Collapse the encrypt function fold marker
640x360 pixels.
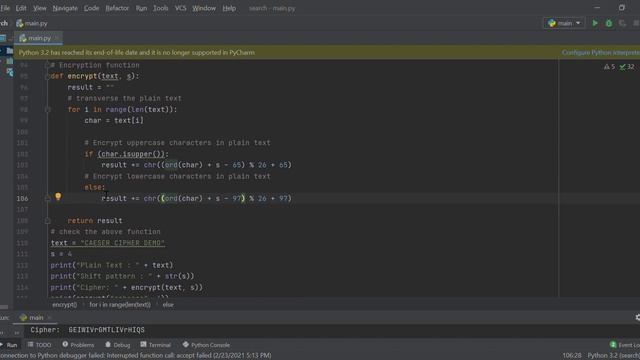(47, 76)
